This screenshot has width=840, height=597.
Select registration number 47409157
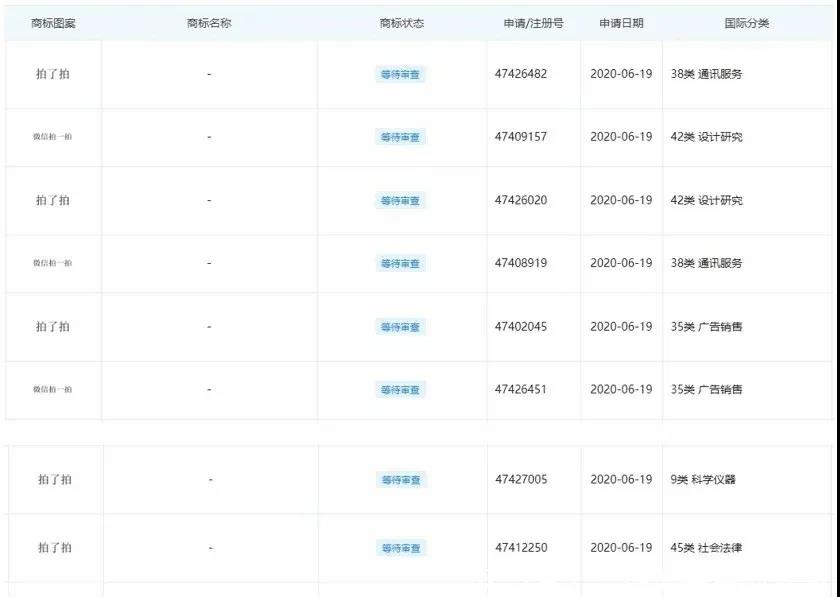pos(521,137)
